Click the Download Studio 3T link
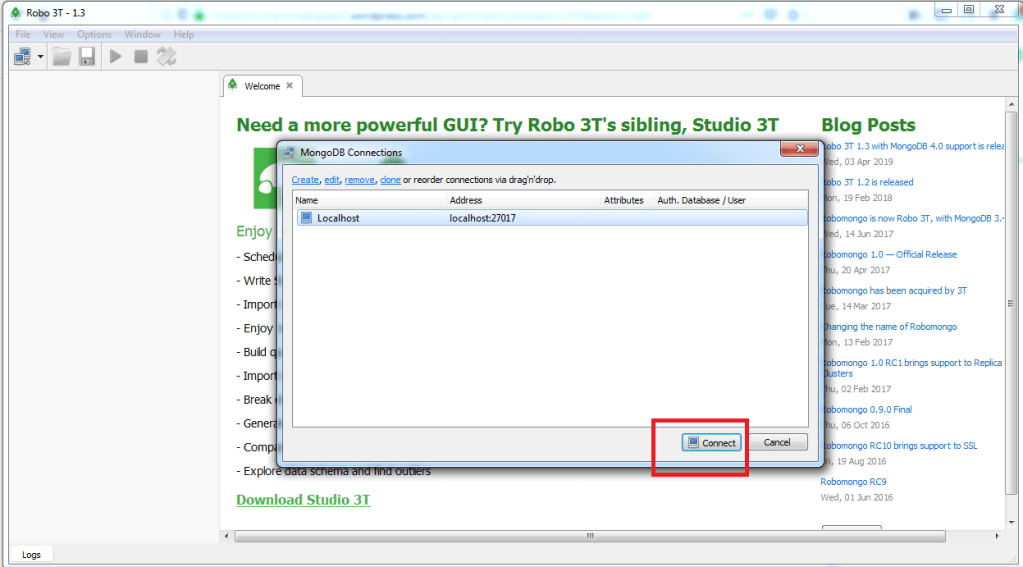The image size is (1023, 567). 303,500
